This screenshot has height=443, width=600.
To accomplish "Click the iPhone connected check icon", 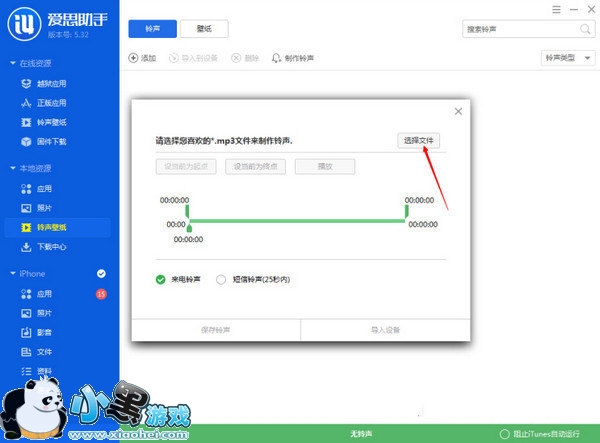I will point(101,274).
